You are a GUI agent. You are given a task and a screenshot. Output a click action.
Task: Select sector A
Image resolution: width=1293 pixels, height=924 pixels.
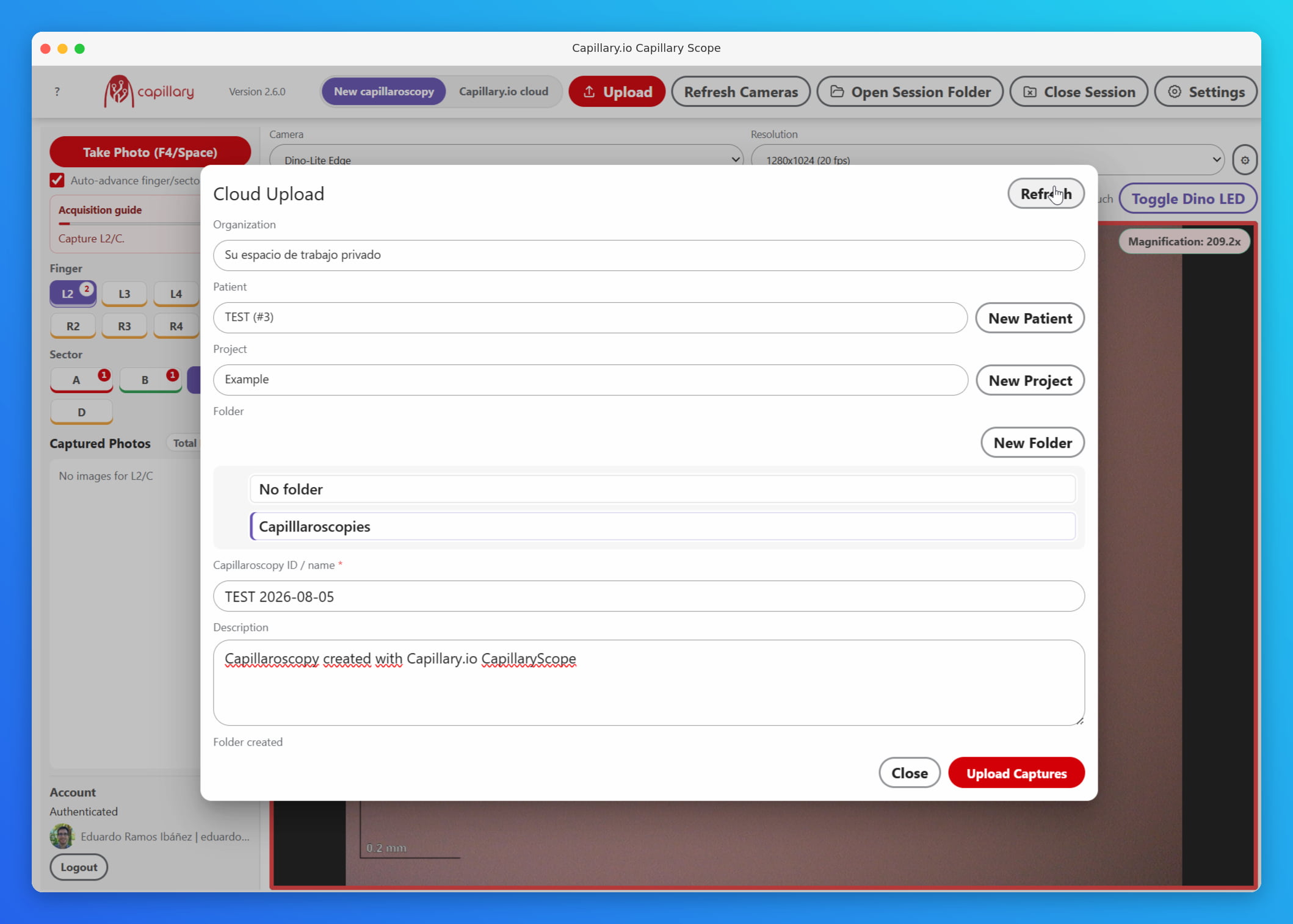[81, 380]
